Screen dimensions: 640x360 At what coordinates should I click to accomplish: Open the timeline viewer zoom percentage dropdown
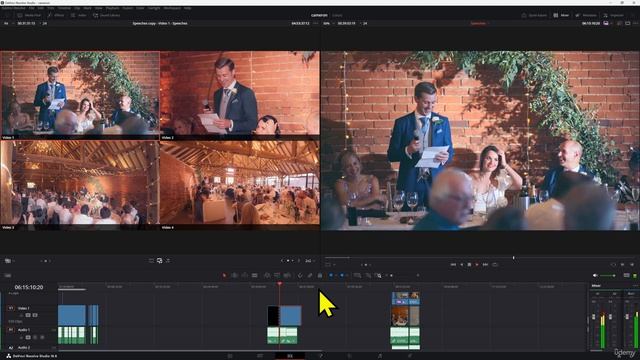pyautogui.click(x=328, y=23)
